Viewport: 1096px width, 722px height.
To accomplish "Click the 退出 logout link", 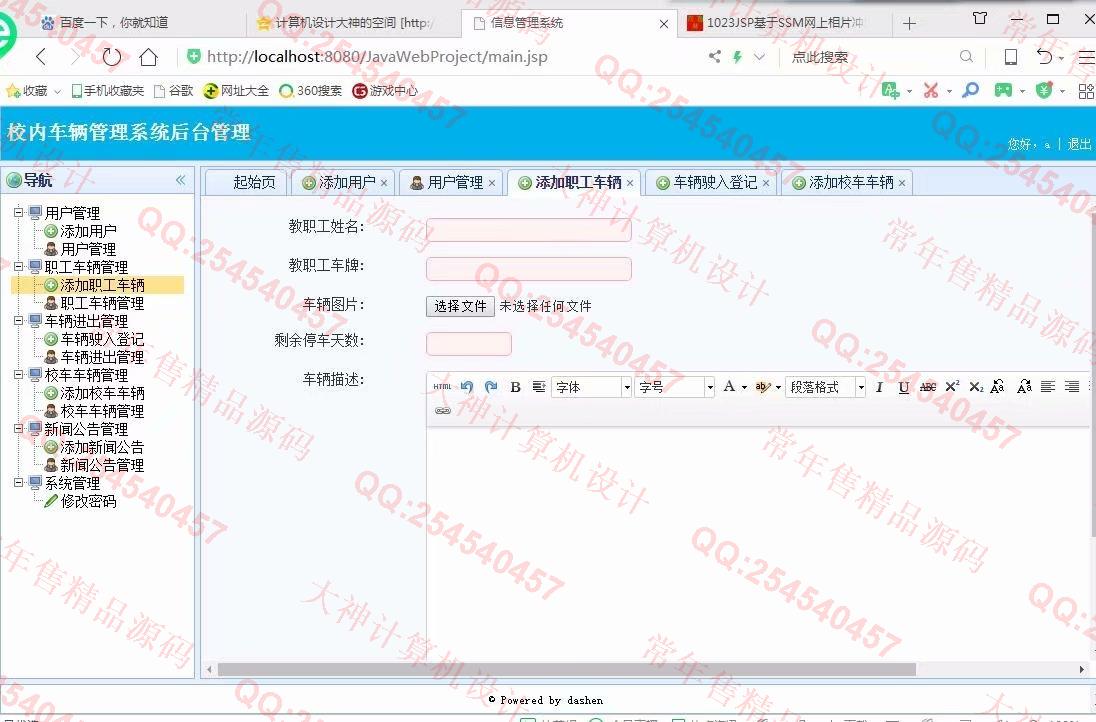I will coord(1079,144).
